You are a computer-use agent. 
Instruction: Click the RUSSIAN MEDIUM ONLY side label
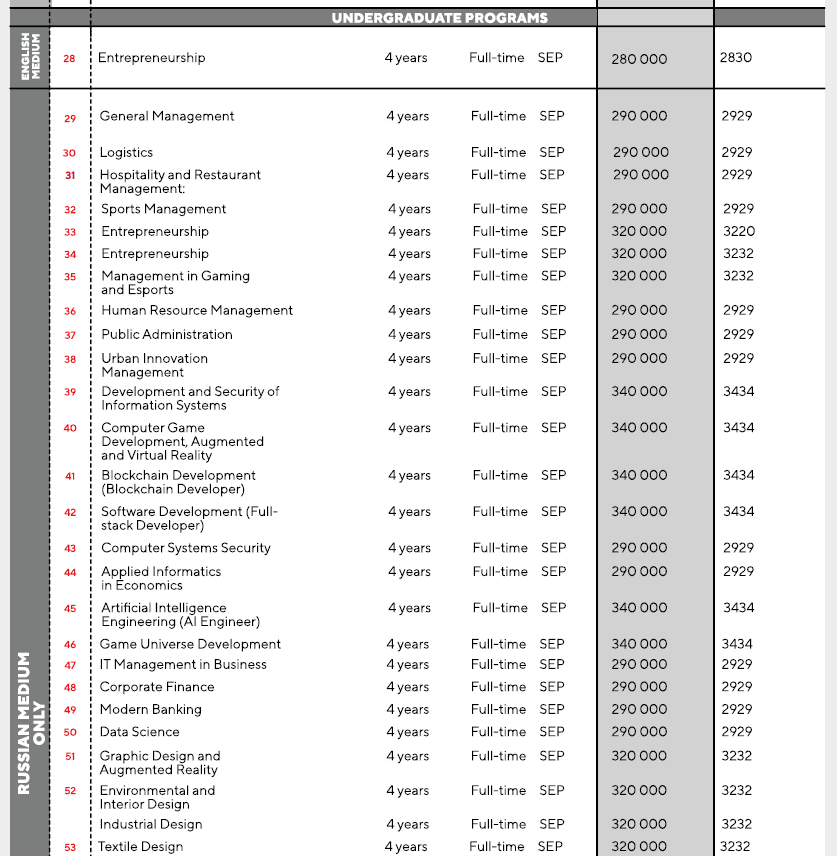point(31,723)
